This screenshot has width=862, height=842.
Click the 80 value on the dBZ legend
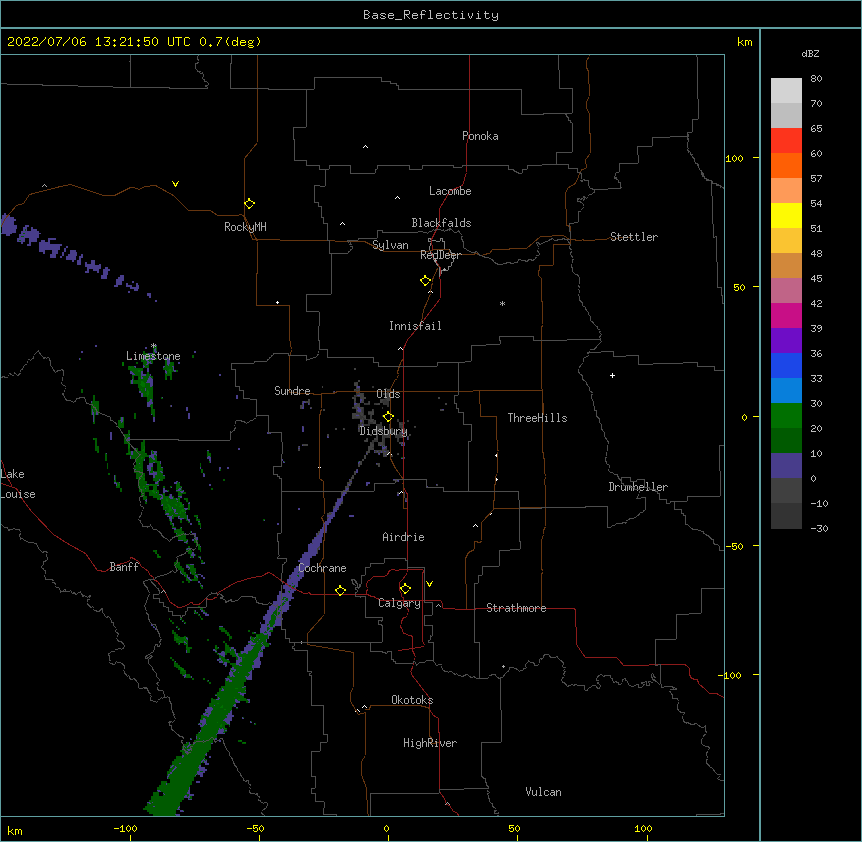click(x=816, y=79)
